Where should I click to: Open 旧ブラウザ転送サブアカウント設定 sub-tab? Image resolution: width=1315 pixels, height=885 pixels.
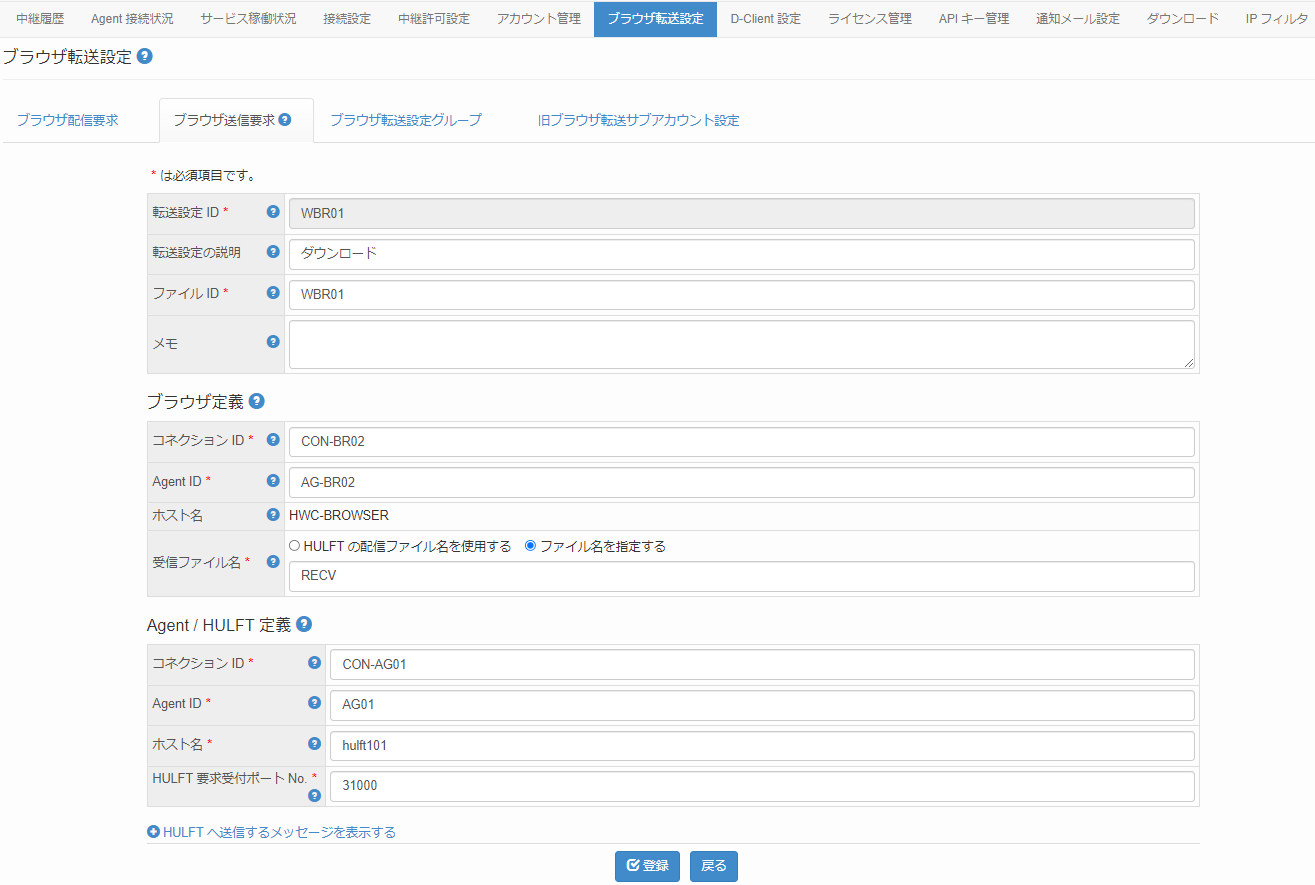pos(638,120)
